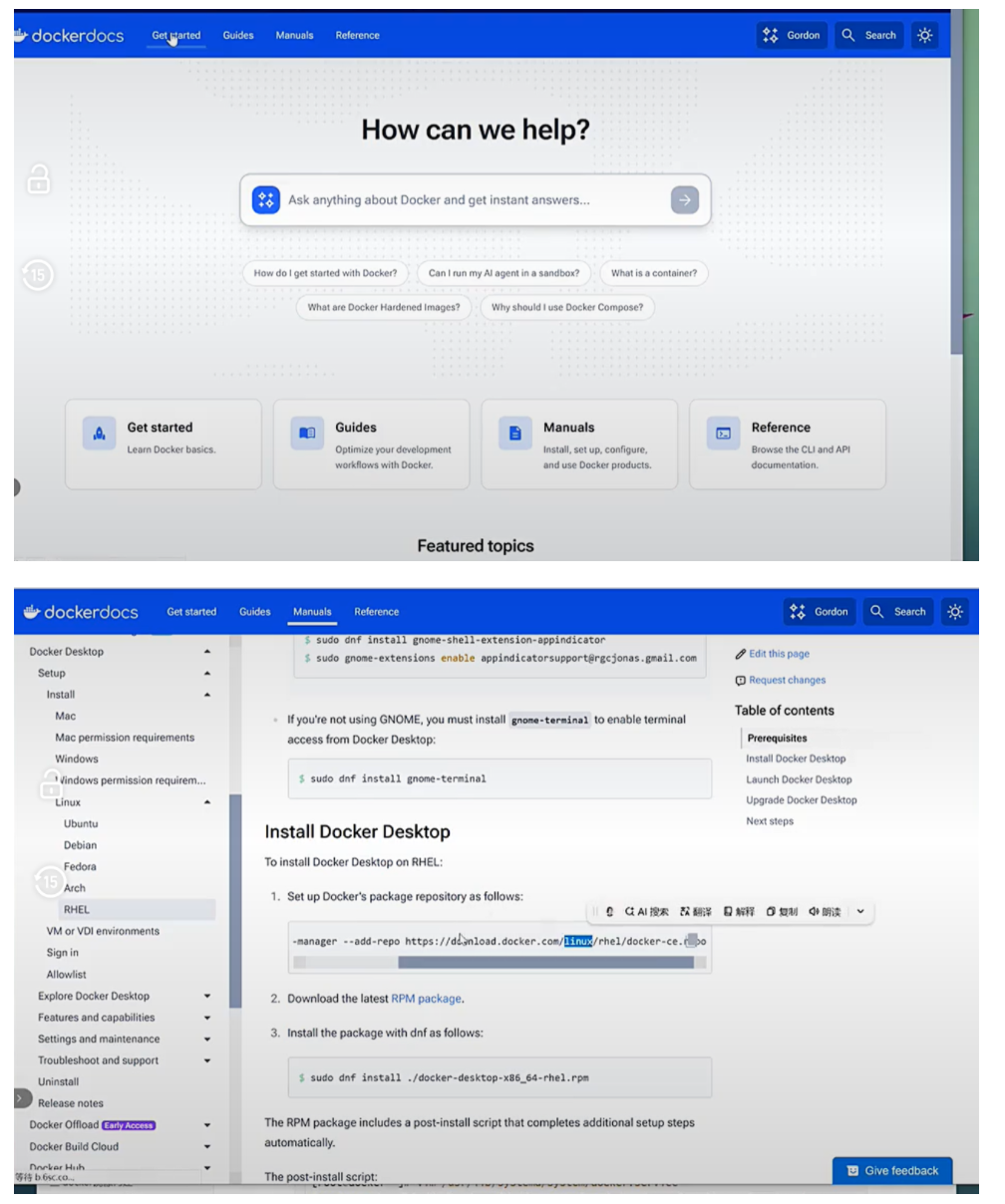The height and width of the screenshot is (1204, 1005).
Task: Click the submit arrow in the Ask anything box
Action: 684,199
